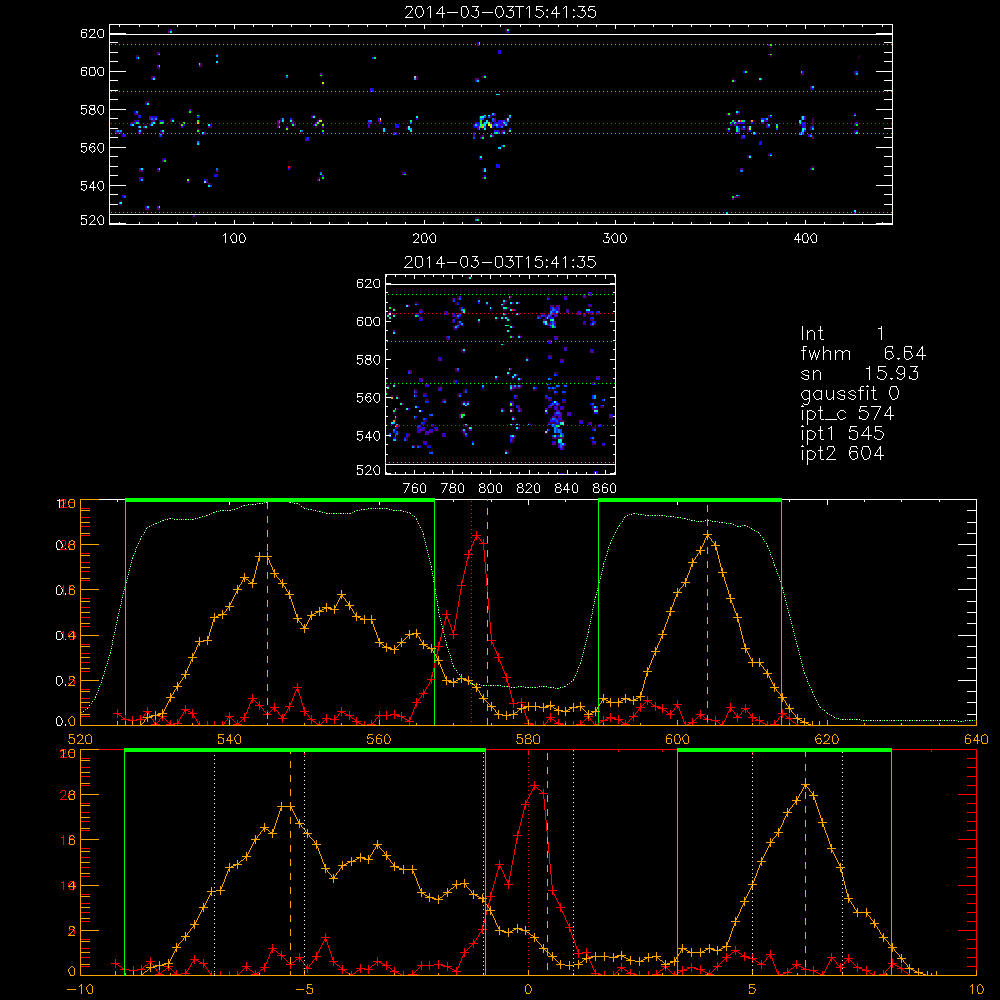Click x-axis label 800 on middle plot
The height and width of the screenshot is (1000, 1000).
pos(490,489)
